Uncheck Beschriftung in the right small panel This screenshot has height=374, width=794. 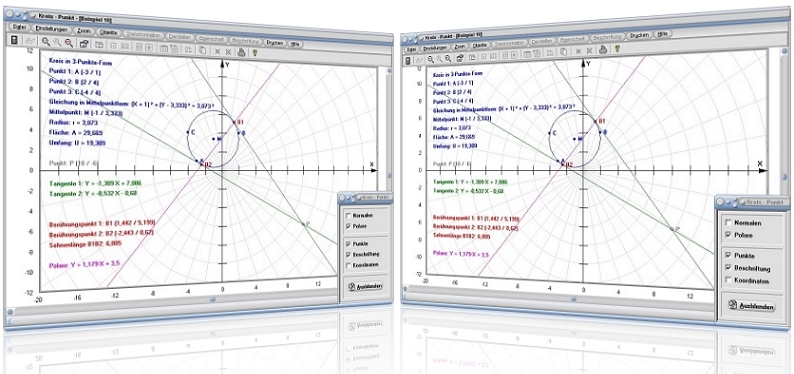[x=728, y=268]
